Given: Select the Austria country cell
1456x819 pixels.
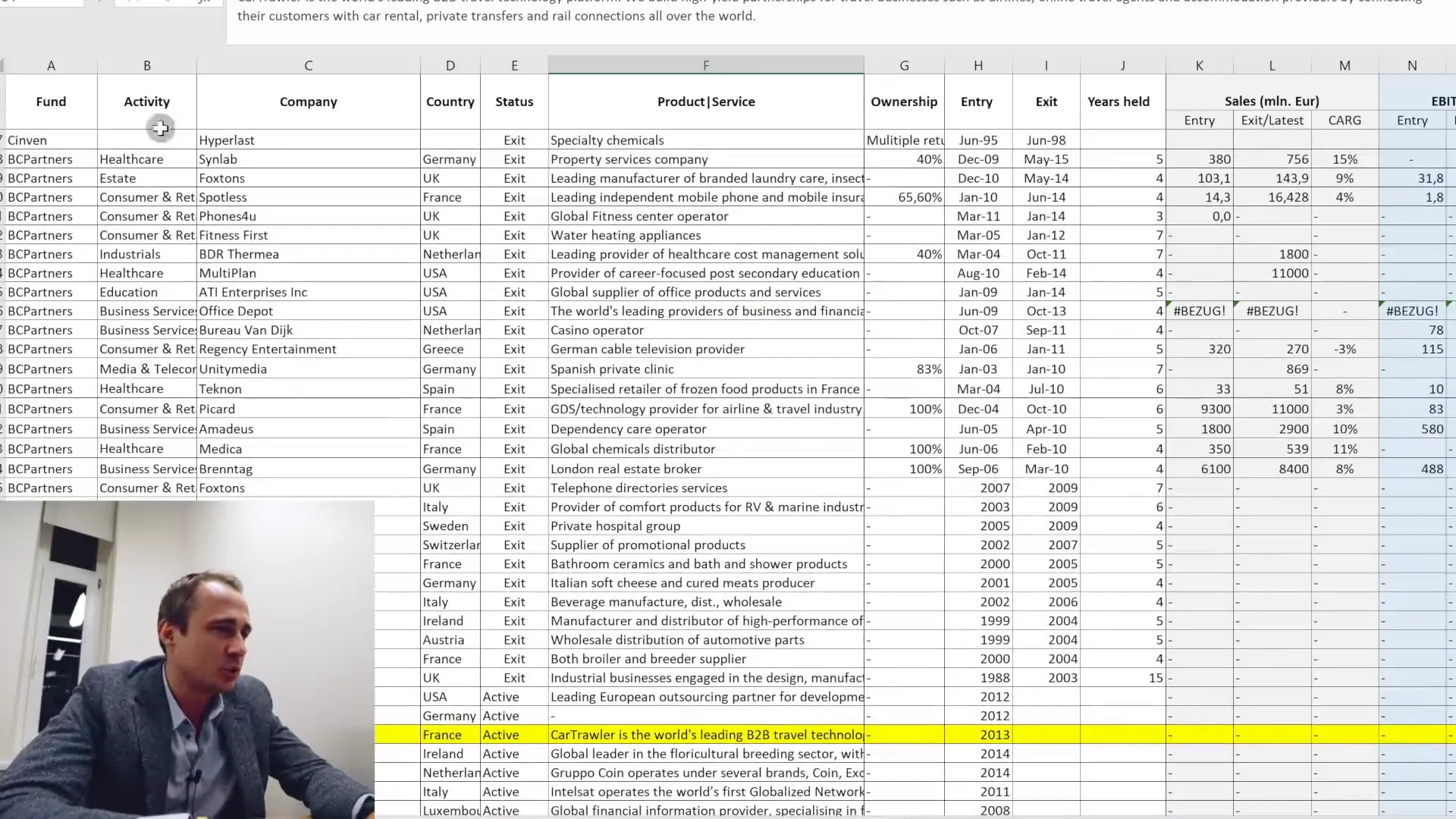Looking at the screenshot, I should pyautogui.click(x=450, y=639).
